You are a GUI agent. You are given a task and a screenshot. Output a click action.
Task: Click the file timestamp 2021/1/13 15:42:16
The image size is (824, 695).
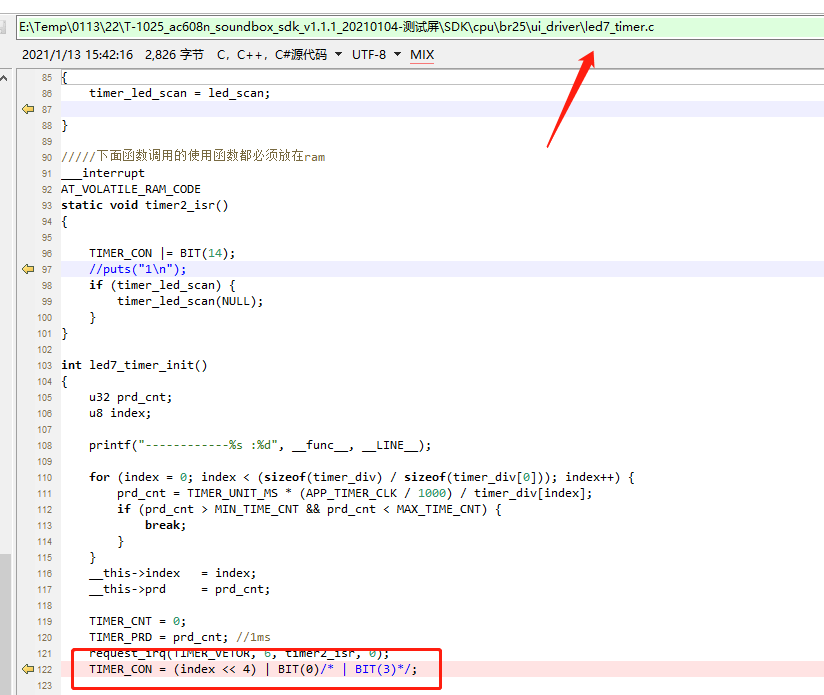[77, 55]
